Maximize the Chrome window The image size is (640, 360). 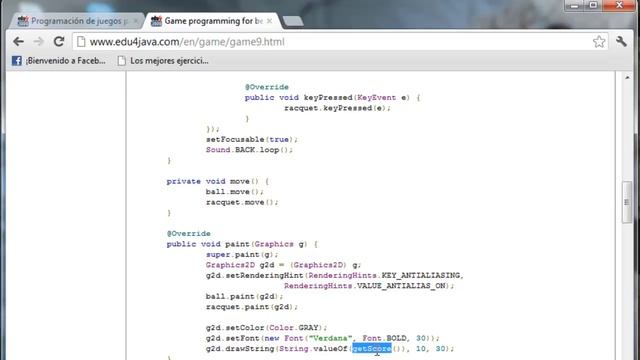[x=593, y=5]
